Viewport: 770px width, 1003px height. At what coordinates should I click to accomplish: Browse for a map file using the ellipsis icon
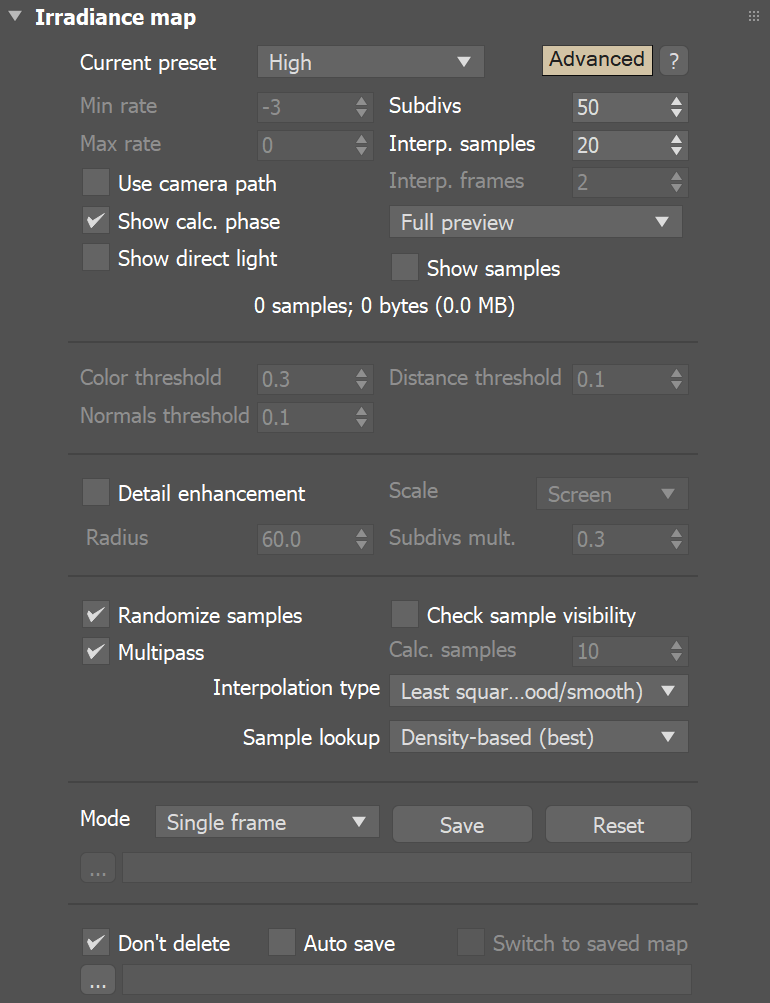pyautogui.click(x=97, y=868)
